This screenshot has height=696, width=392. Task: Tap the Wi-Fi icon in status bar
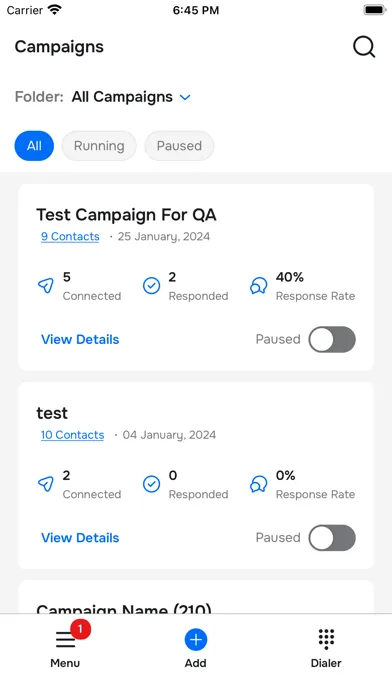pyautogui.click(x=55, y=10)
